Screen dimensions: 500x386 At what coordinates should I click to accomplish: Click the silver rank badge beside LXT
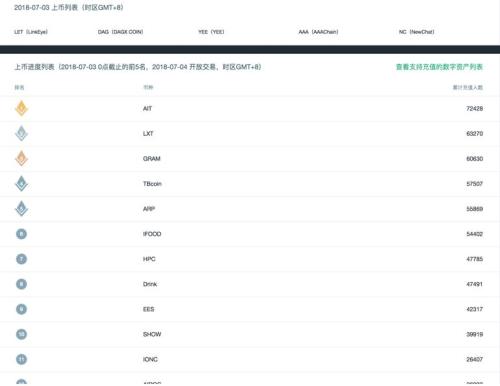[x=21, y=133]
